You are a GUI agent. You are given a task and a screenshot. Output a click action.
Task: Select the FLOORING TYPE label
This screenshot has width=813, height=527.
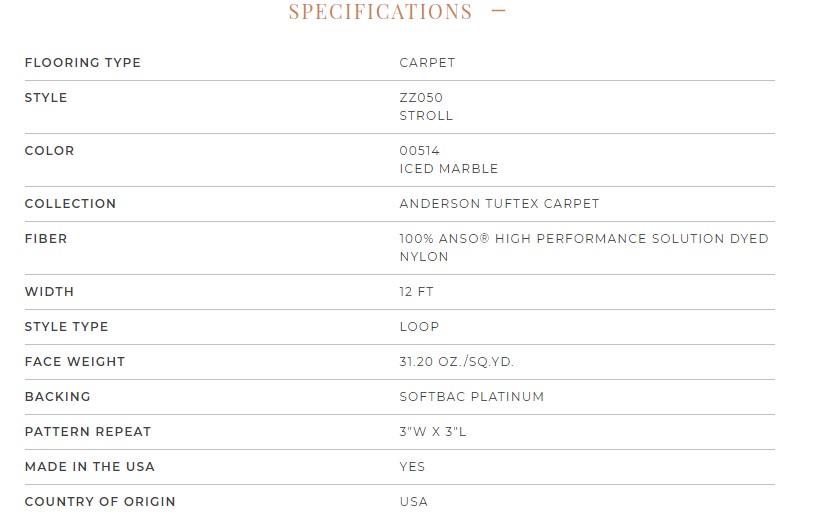[x=83, y=63]
